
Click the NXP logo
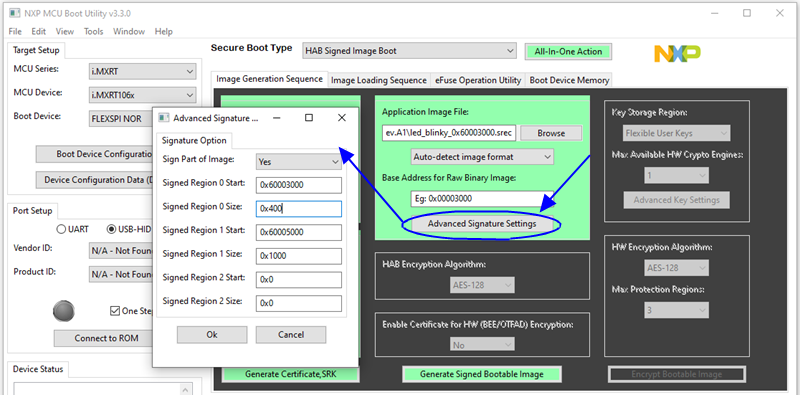(x=678, y=54)
